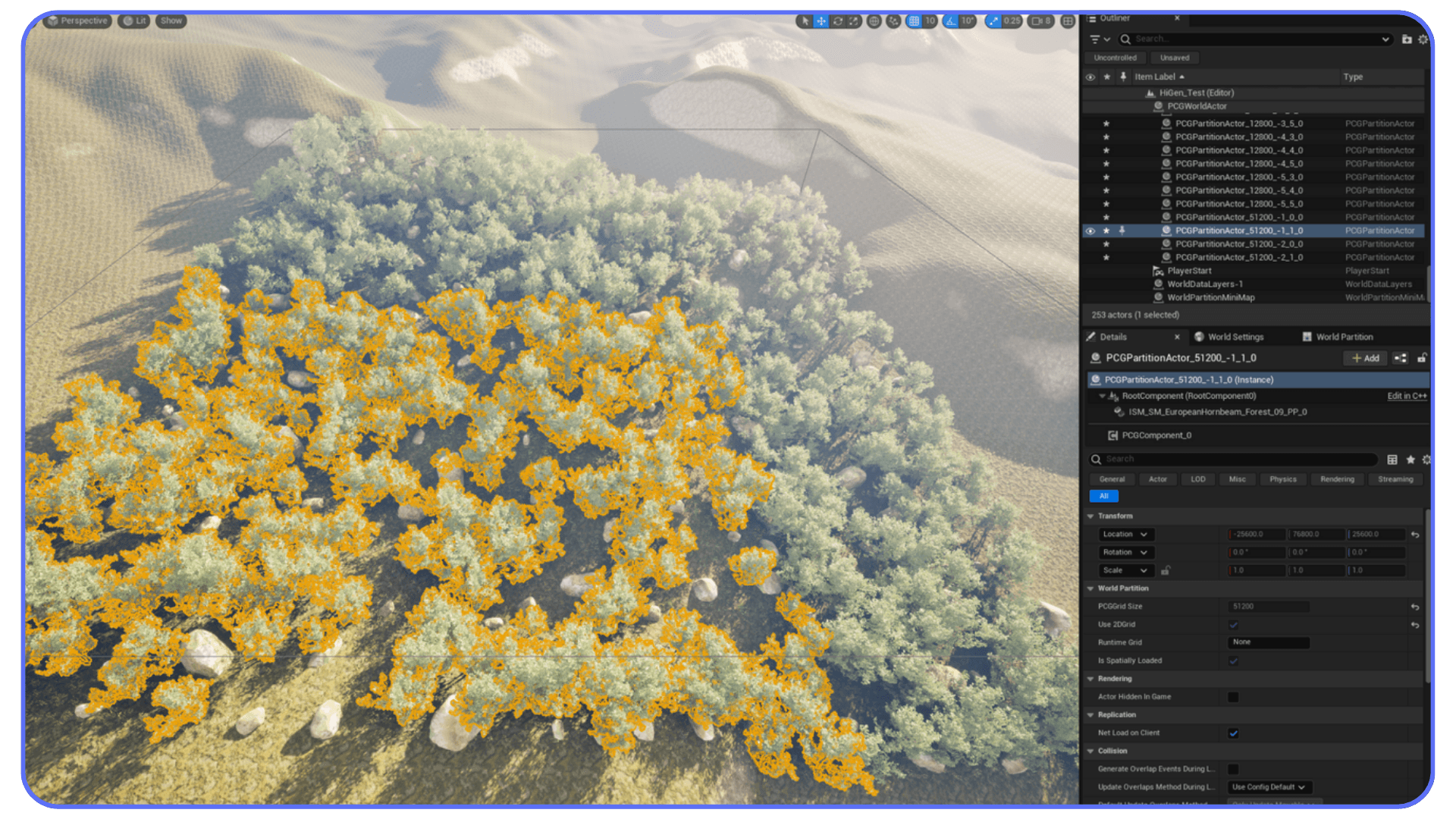The width and height of the screenshot is (1456, 819).
Task: Close the Outliner tab
Action: coord(1177,17)
